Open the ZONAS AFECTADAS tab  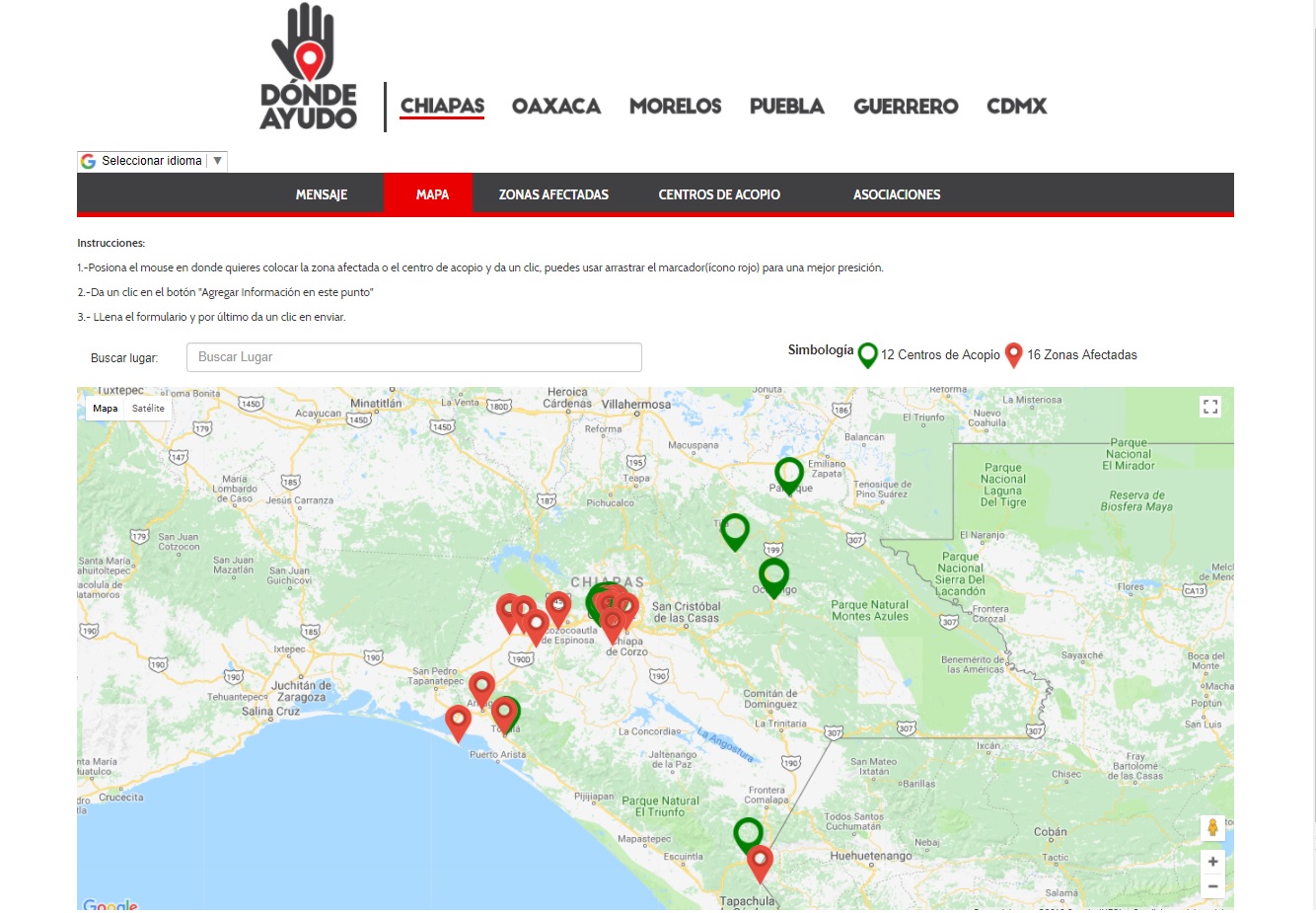(x=553, y=194)
